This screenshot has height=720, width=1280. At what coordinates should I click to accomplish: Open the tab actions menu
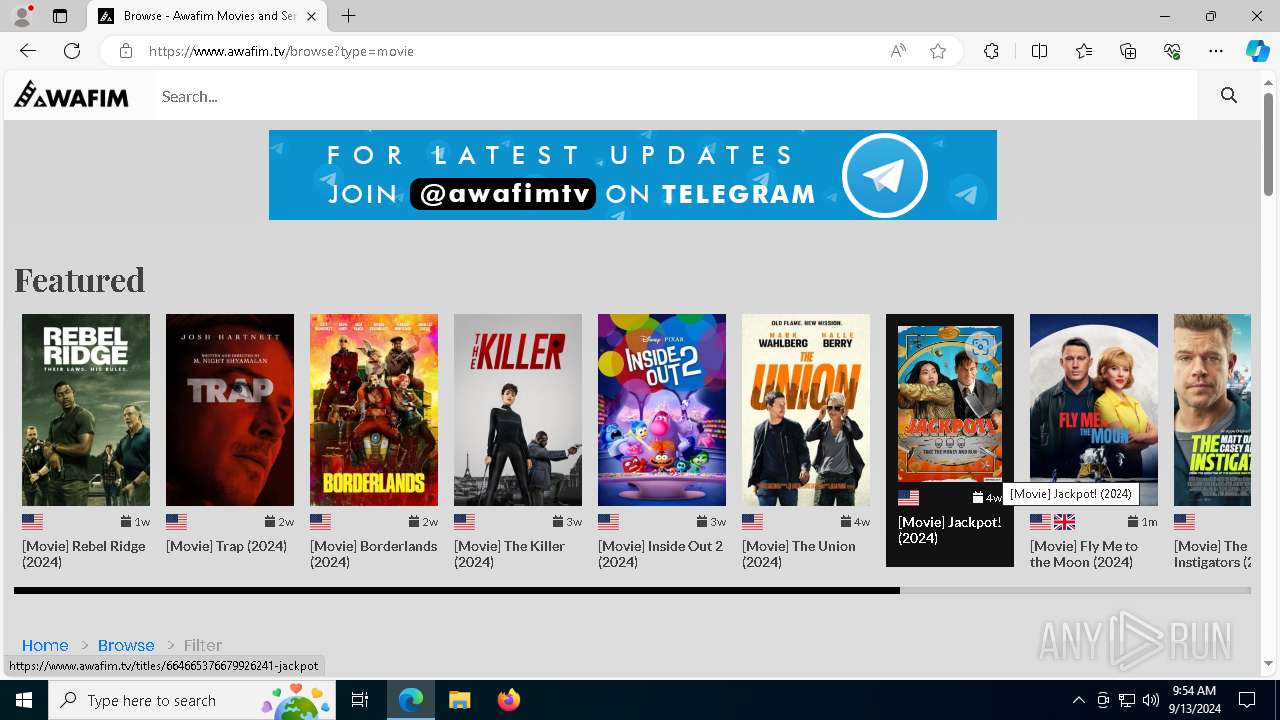(x=60, y=16)
